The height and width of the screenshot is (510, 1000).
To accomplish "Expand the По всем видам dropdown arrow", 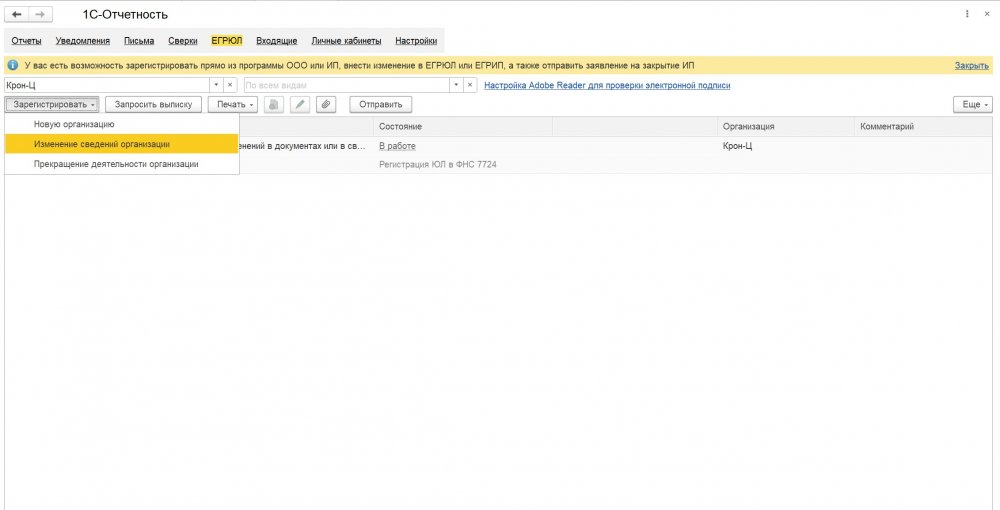I will point(456,85).
